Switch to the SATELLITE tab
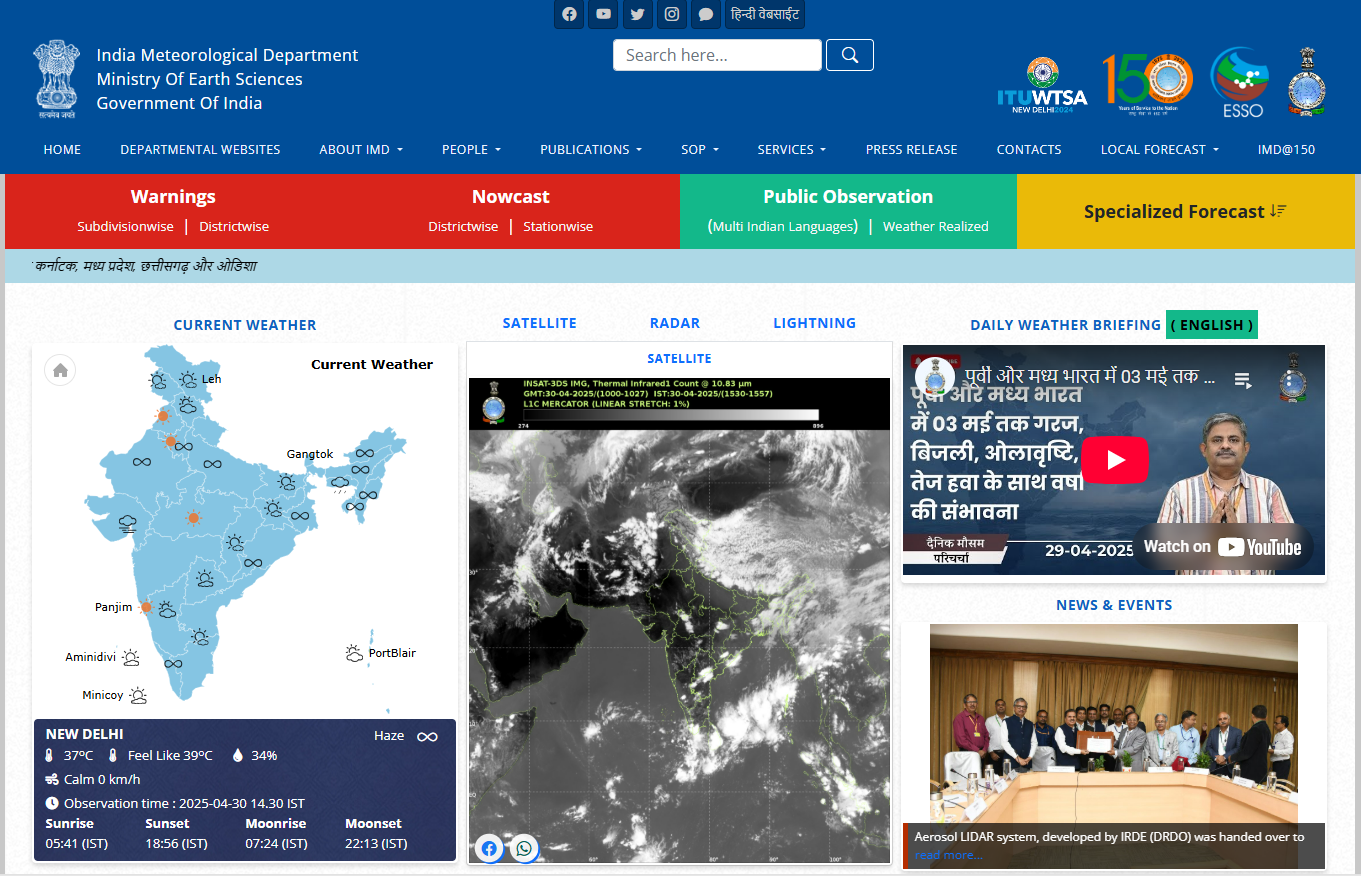Image resolution: width=1361 pixels, height=876 pixels. pyautogui.click(x=540, y=323)
